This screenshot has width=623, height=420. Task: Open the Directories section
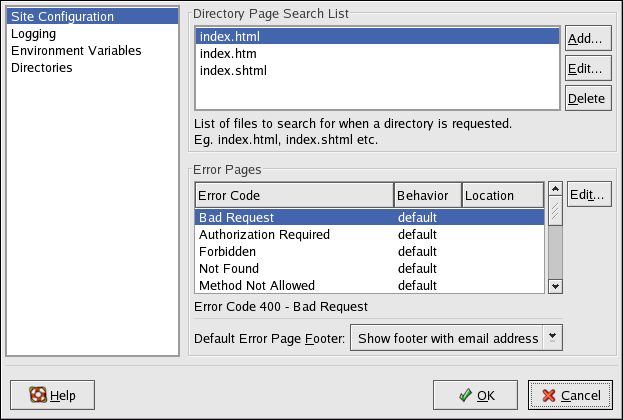[41, 68]
